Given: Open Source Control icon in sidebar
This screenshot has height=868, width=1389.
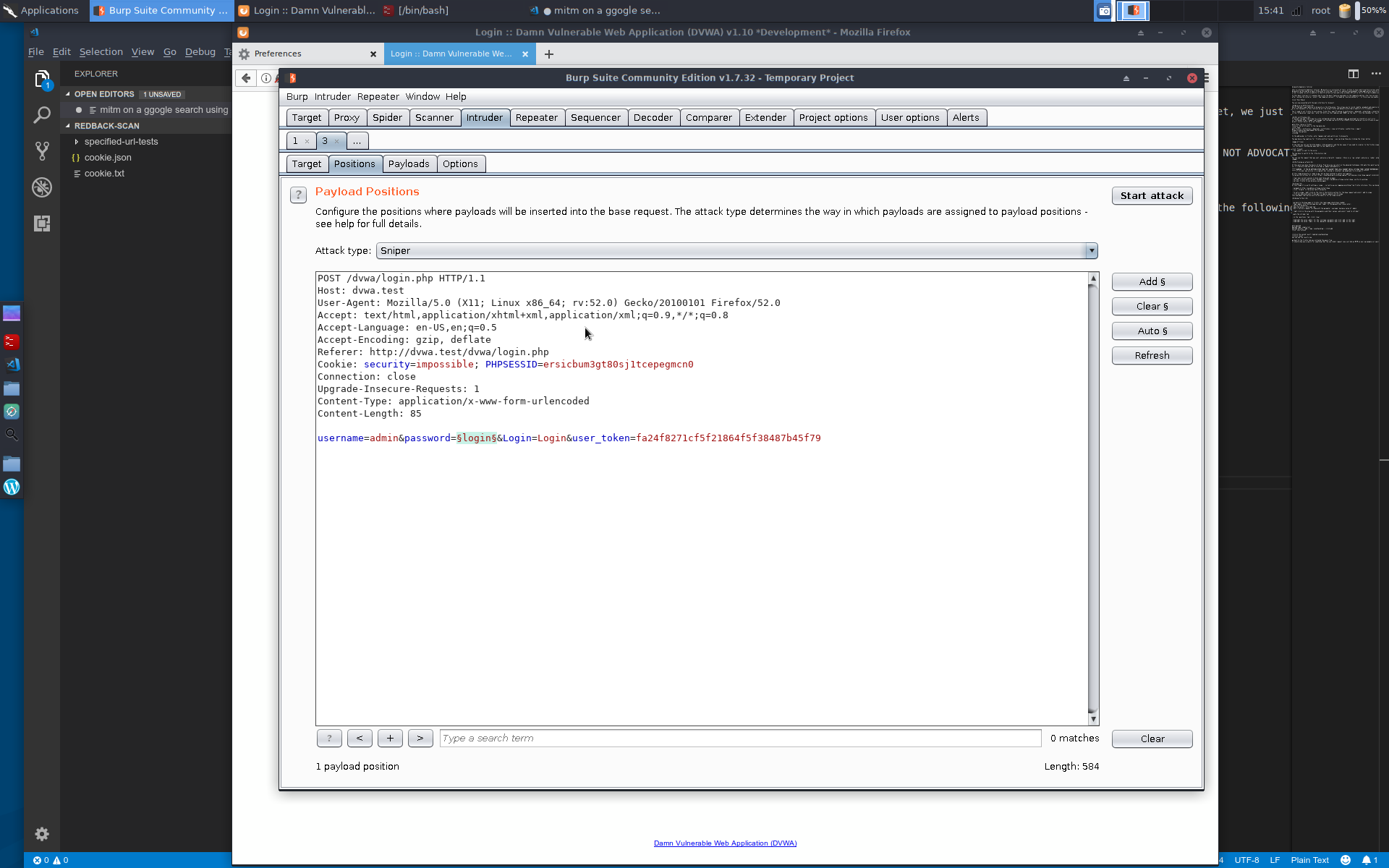Looking at the screenshot, I should [42, 150].
